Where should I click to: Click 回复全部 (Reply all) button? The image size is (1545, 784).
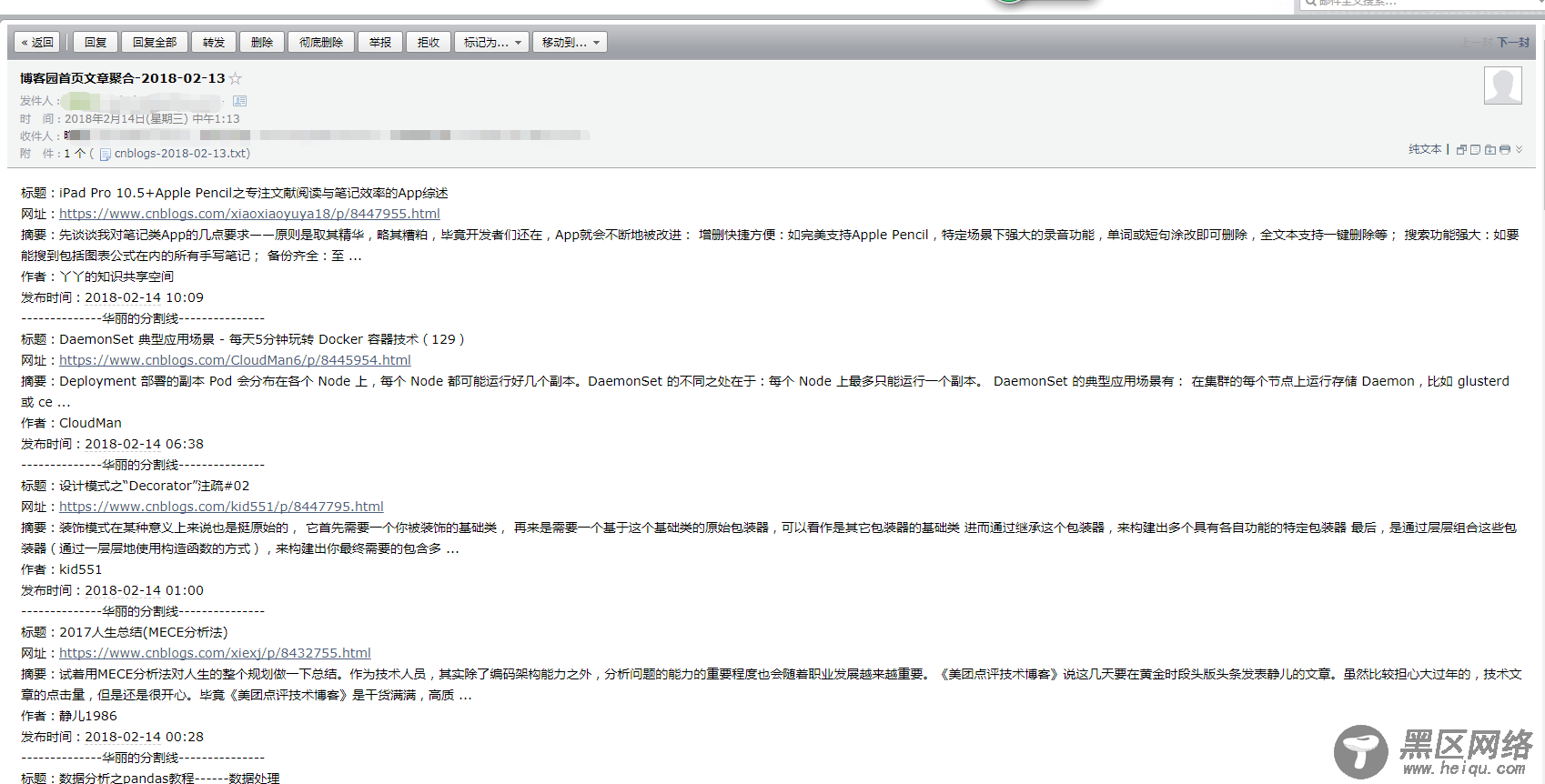point(155,43)
